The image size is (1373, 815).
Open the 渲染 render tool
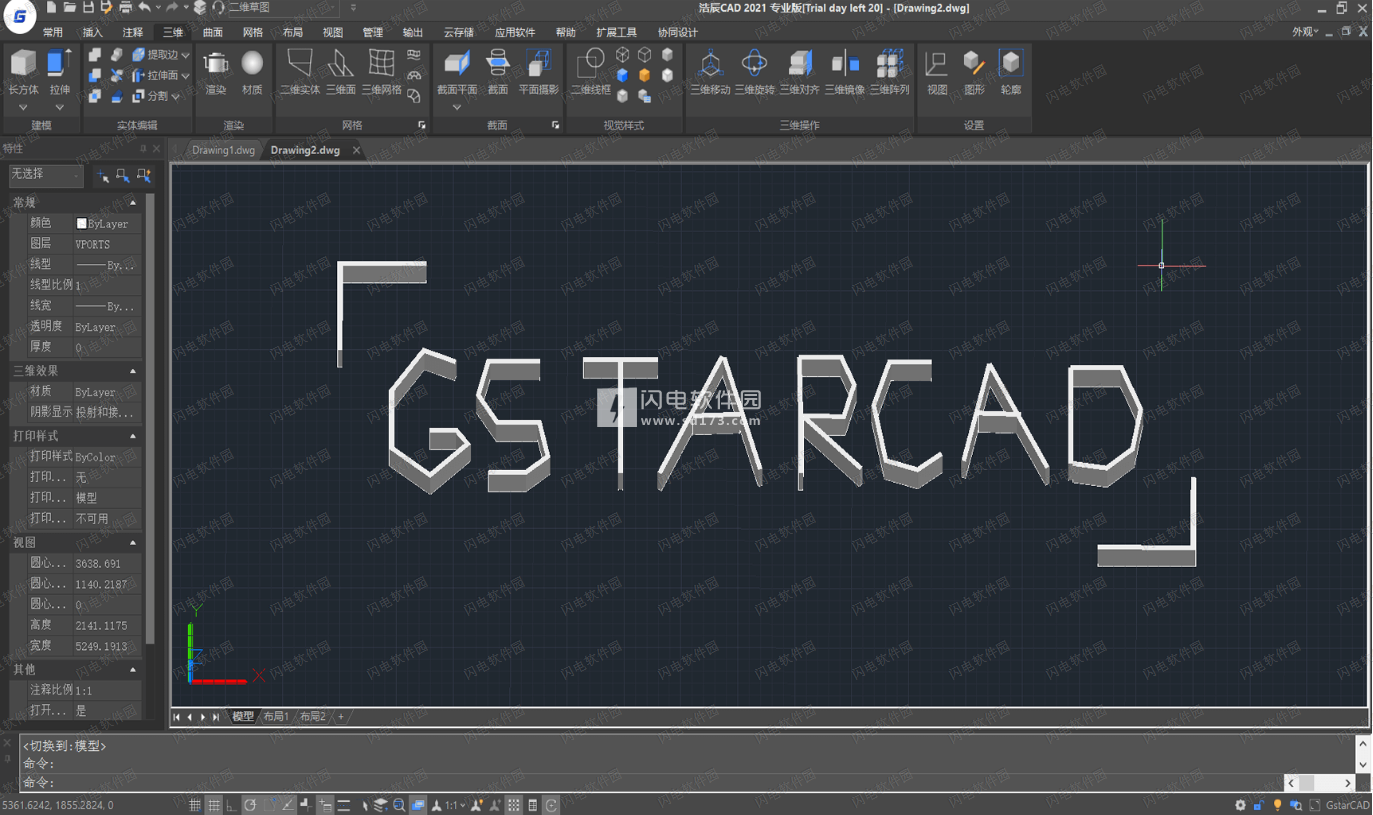[216, 71]
